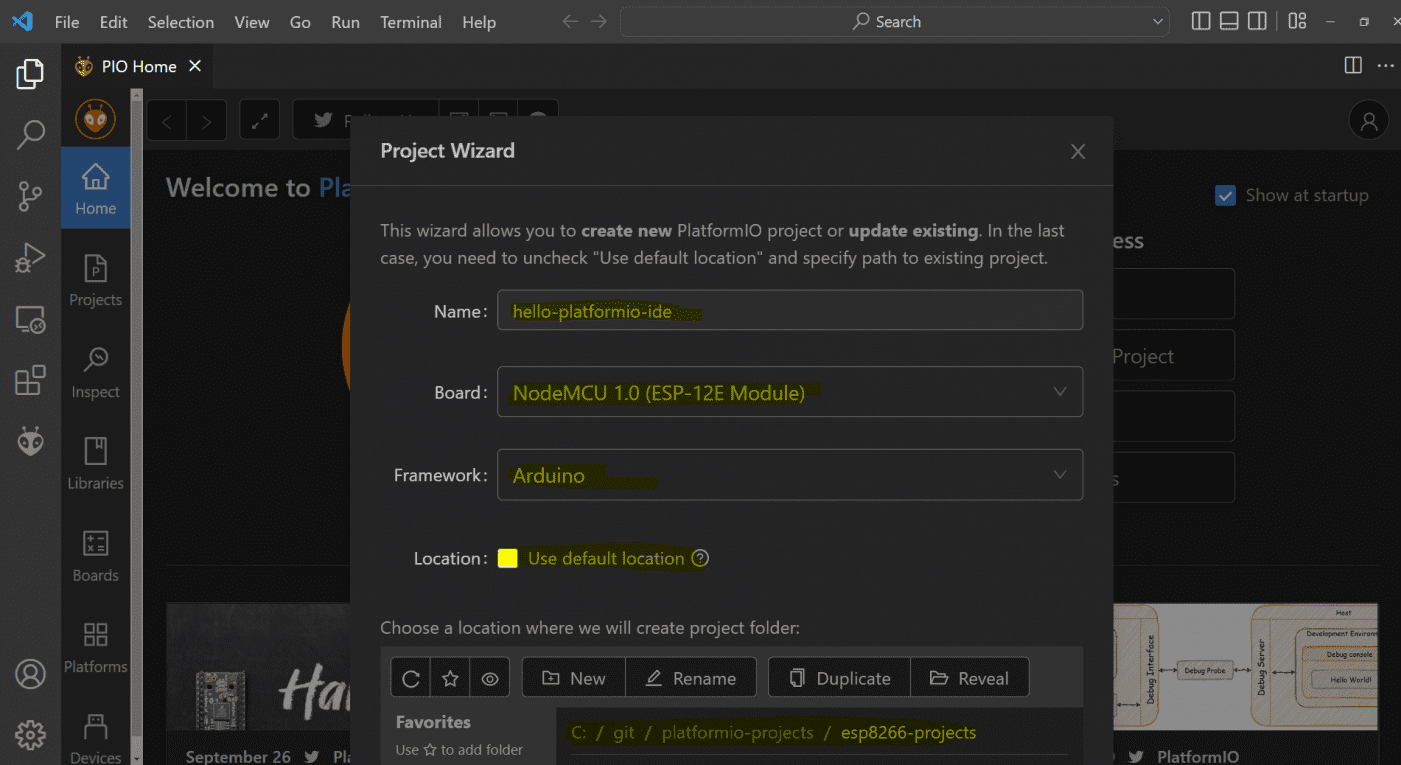The height and width of the screenshot is (765, 1401).
Task: Click the New folder button
Action: coord(574,678)
